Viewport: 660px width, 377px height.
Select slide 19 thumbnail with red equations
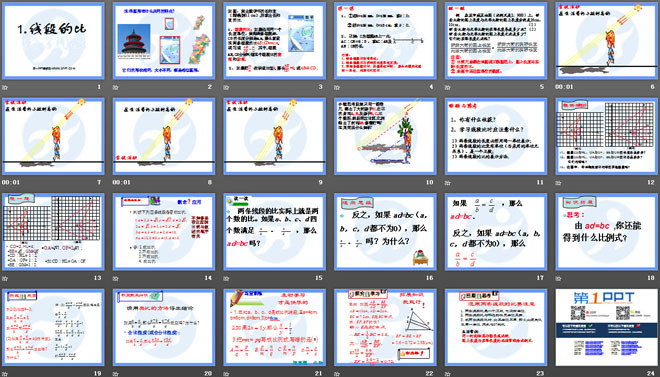click(53, 327)
